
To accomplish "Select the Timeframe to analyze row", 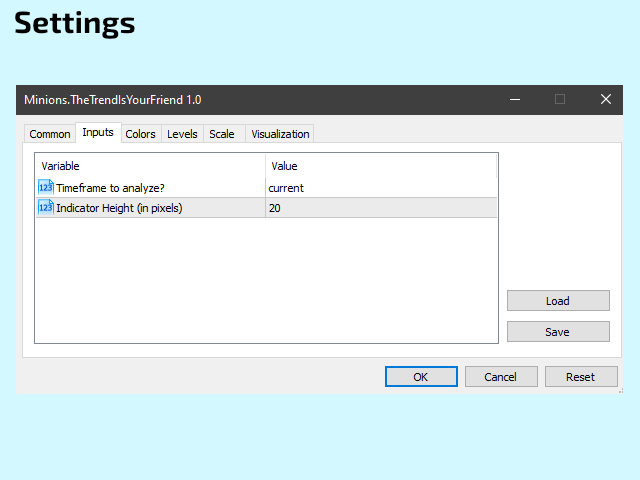I will [x=267, y=188].
